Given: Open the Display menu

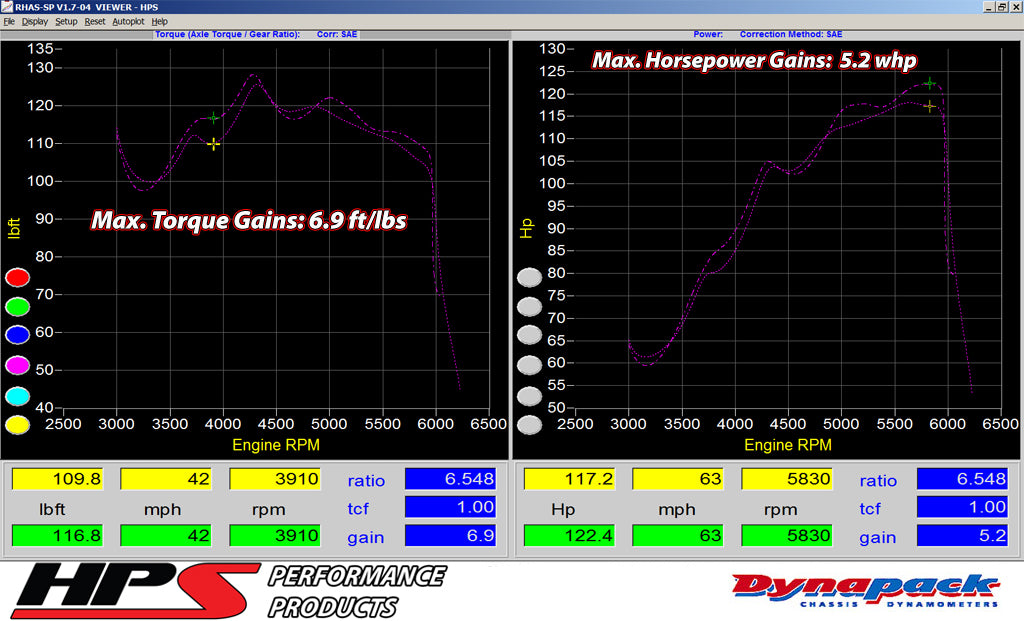Looking at the screenshot, I should pos(35,21).
